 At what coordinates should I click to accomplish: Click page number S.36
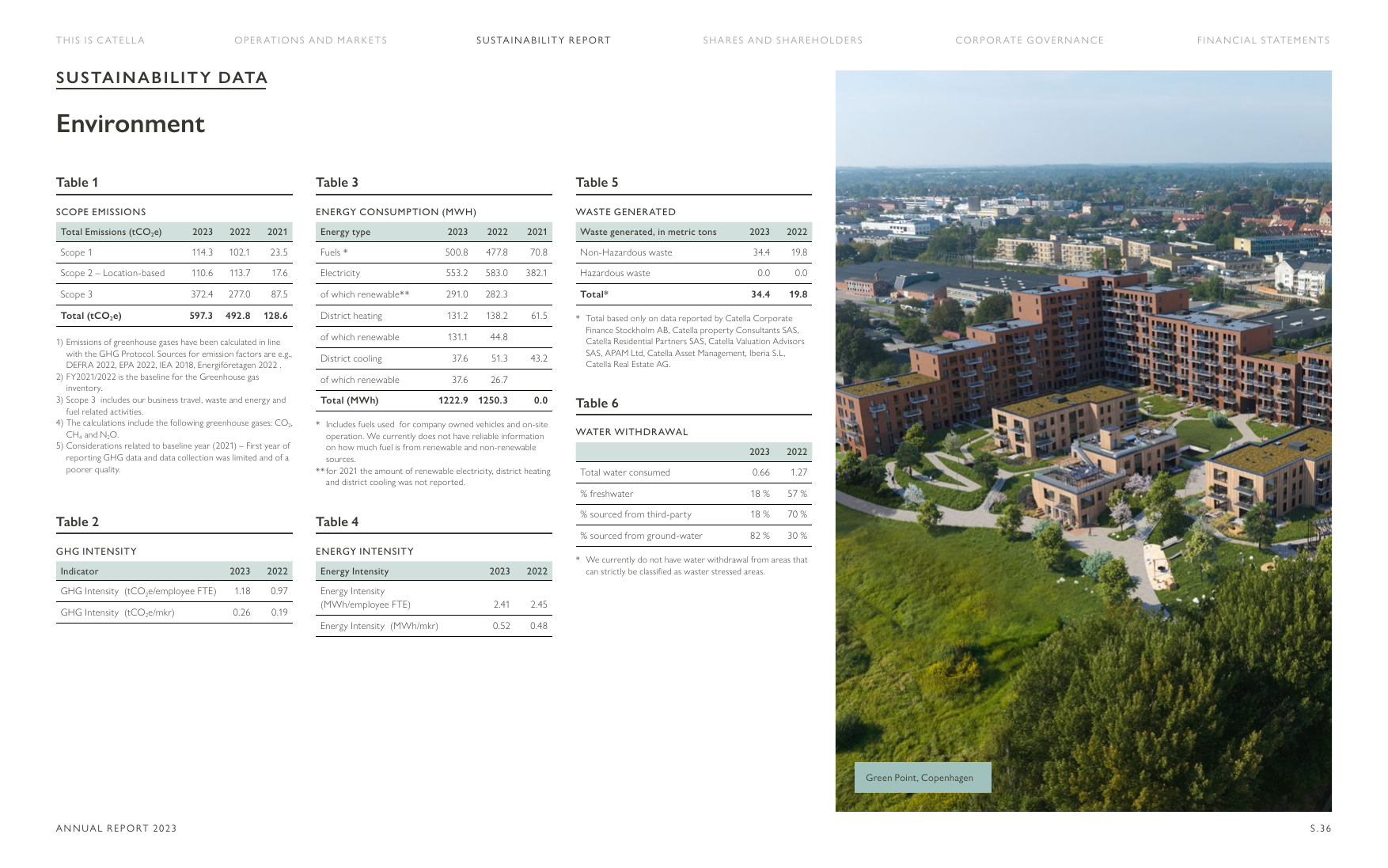point(1321,828)
